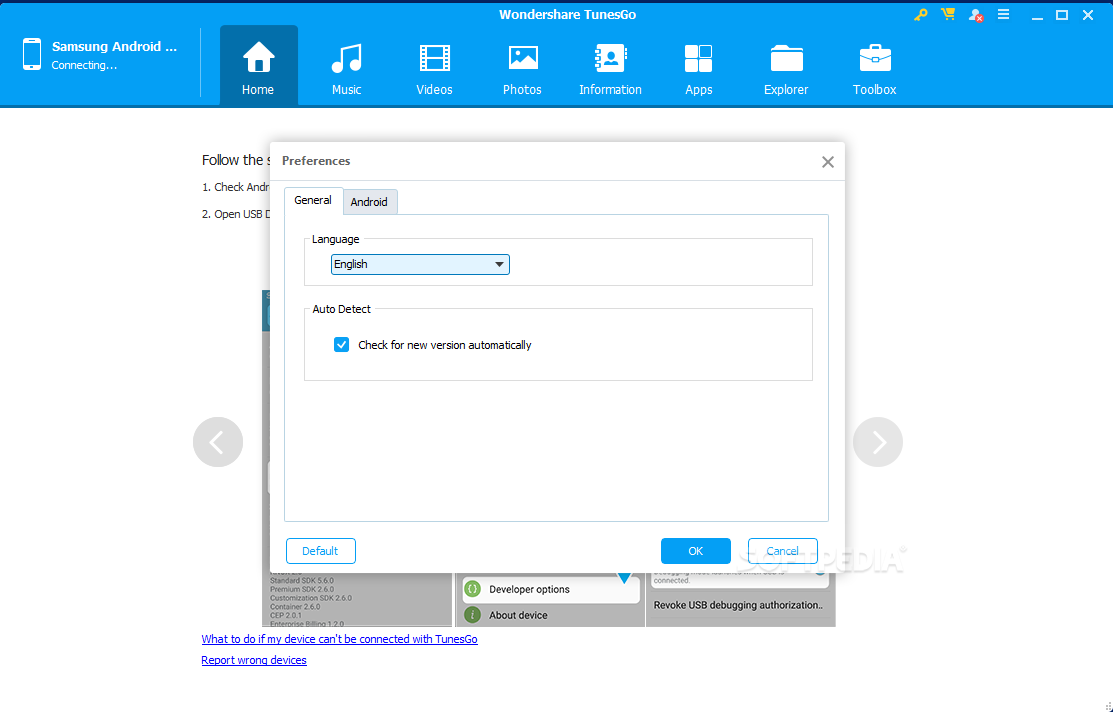Open the Home section
1113x712 pixels.
pyautogui.click(x=258, y=66)
